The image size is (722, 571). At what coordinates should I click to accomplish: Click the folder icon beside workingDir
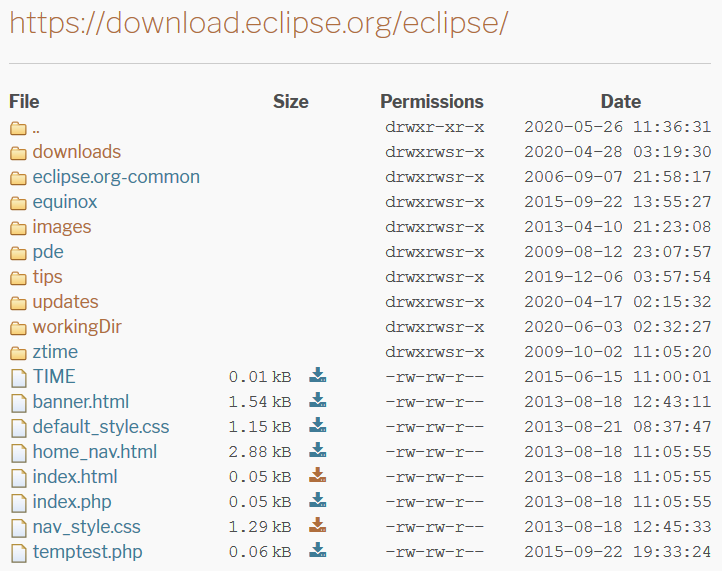[x=18, y=327]
